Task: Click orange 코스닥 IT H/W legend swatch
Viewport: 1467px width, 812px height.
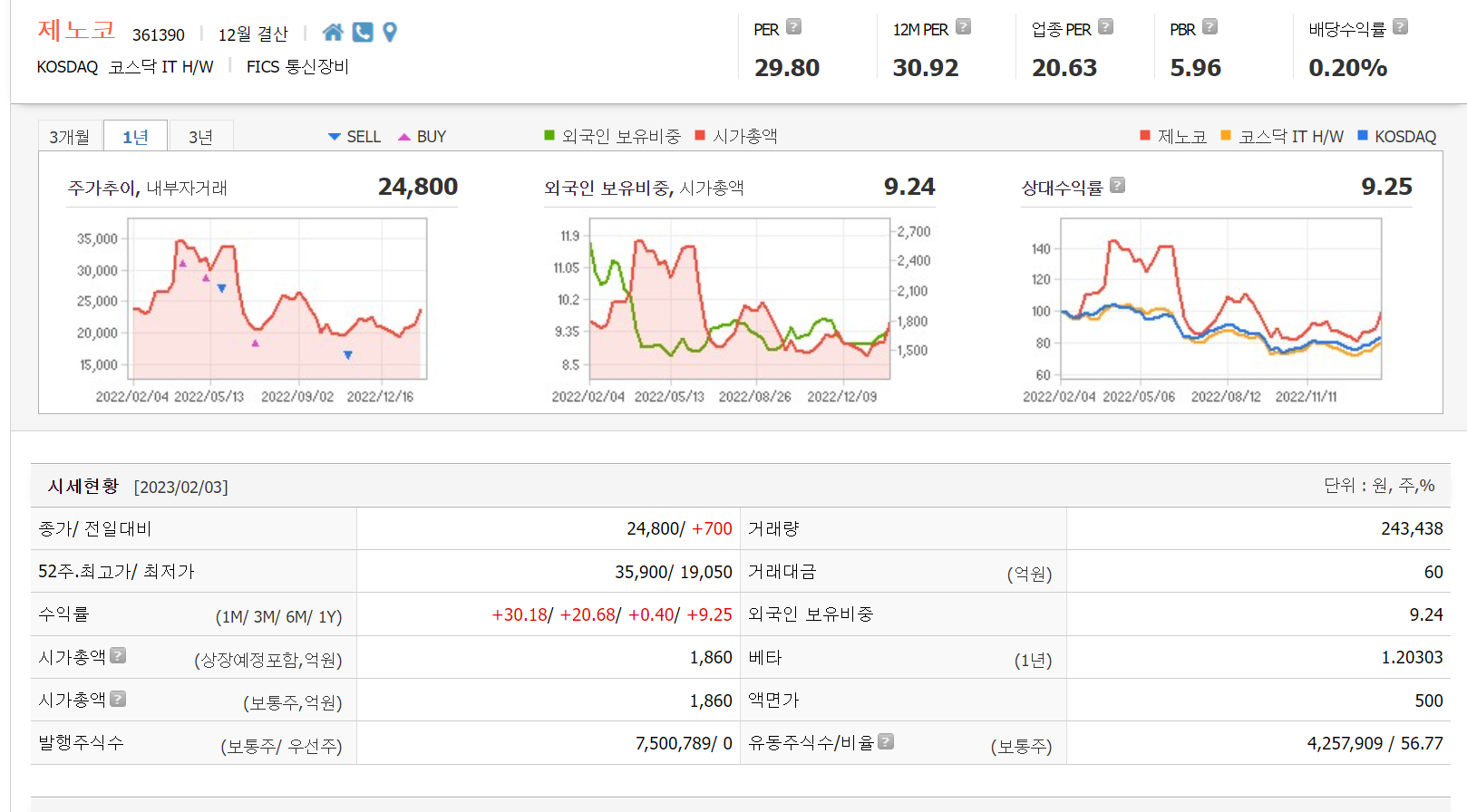Action: [x=1226, y=136]
